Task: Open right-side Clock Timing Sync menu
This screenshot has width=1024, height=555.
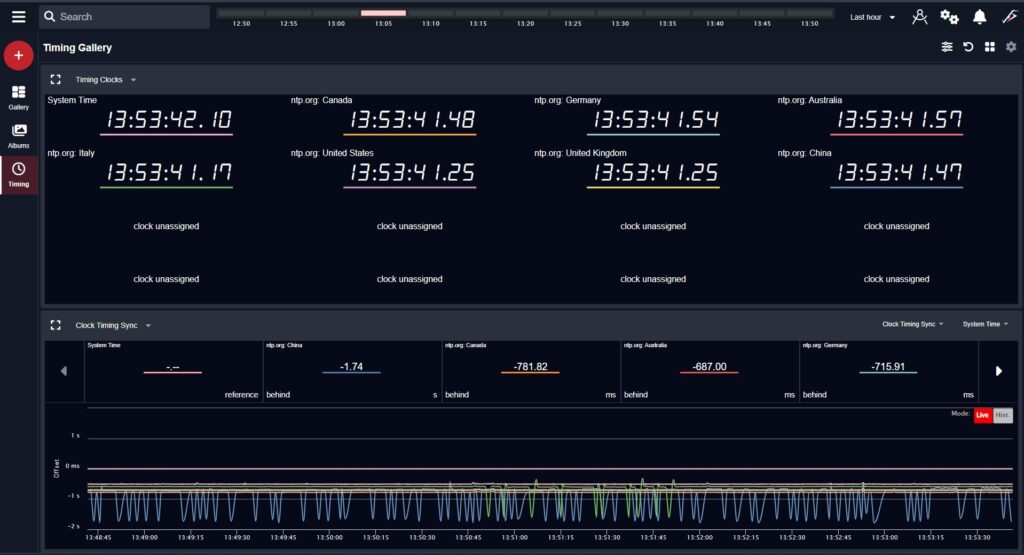Action: point(913,324)
